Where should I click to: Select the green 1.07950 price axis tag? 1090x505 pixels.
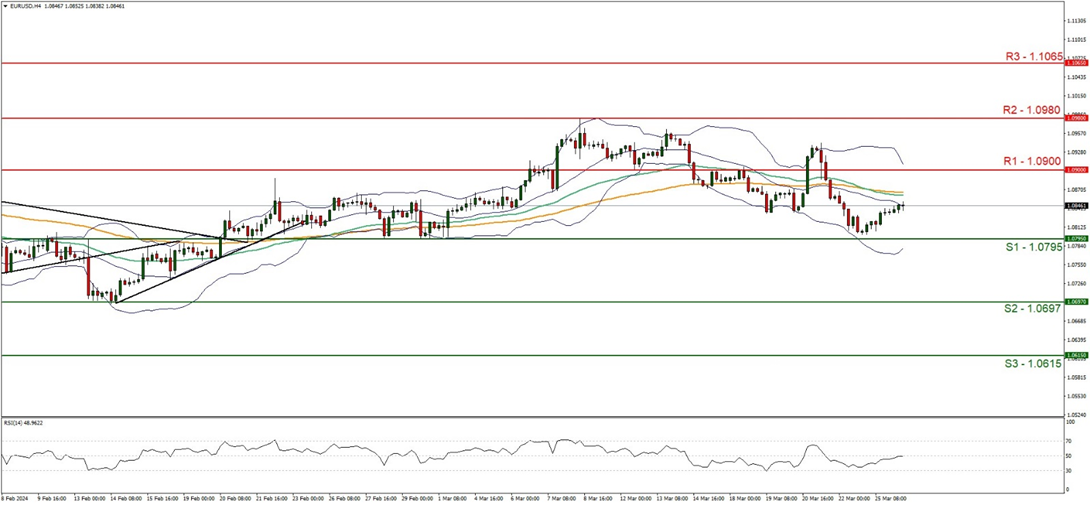point(1076,238)
